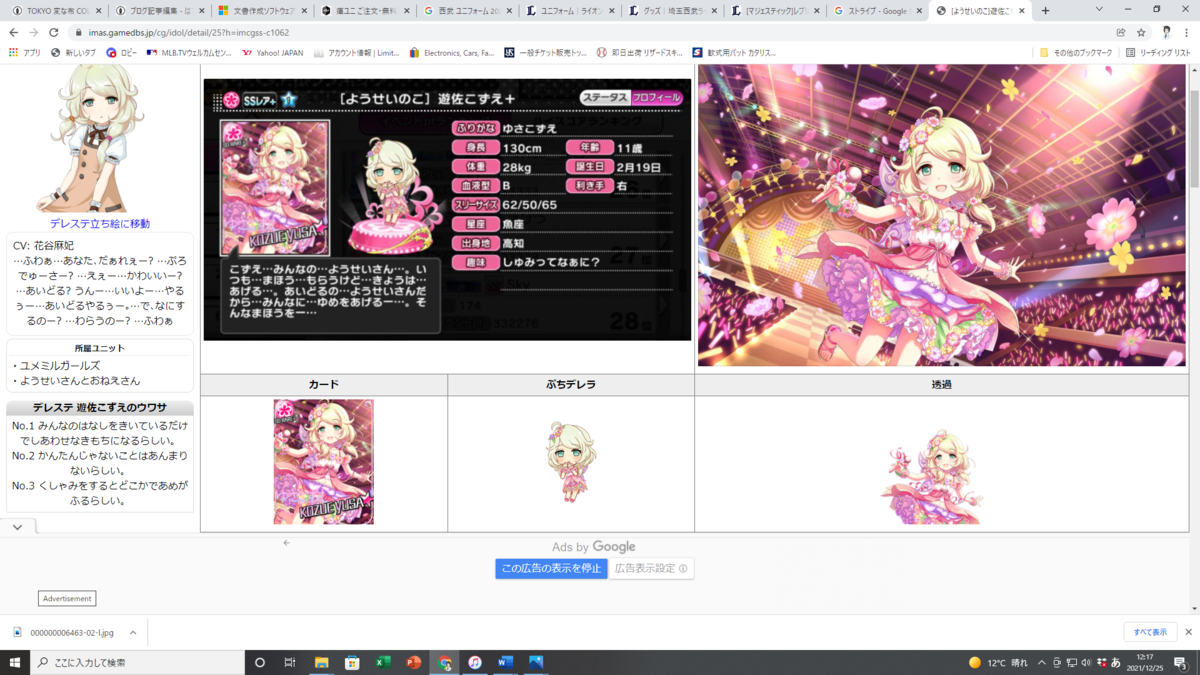Viewport: 1200px width, 675px height.
Task: Bookmark this page with the star icon
Action: (x=1141, y=32)
